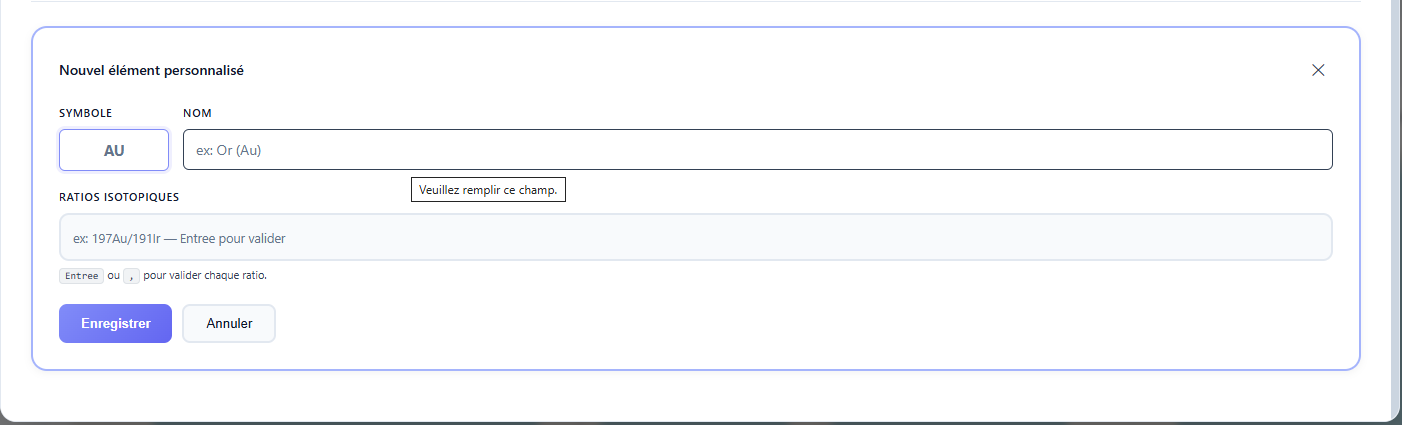Click the Ratios isotopiques input box
This screenshot has width=1402, height=425.
(x=695, y=238)
